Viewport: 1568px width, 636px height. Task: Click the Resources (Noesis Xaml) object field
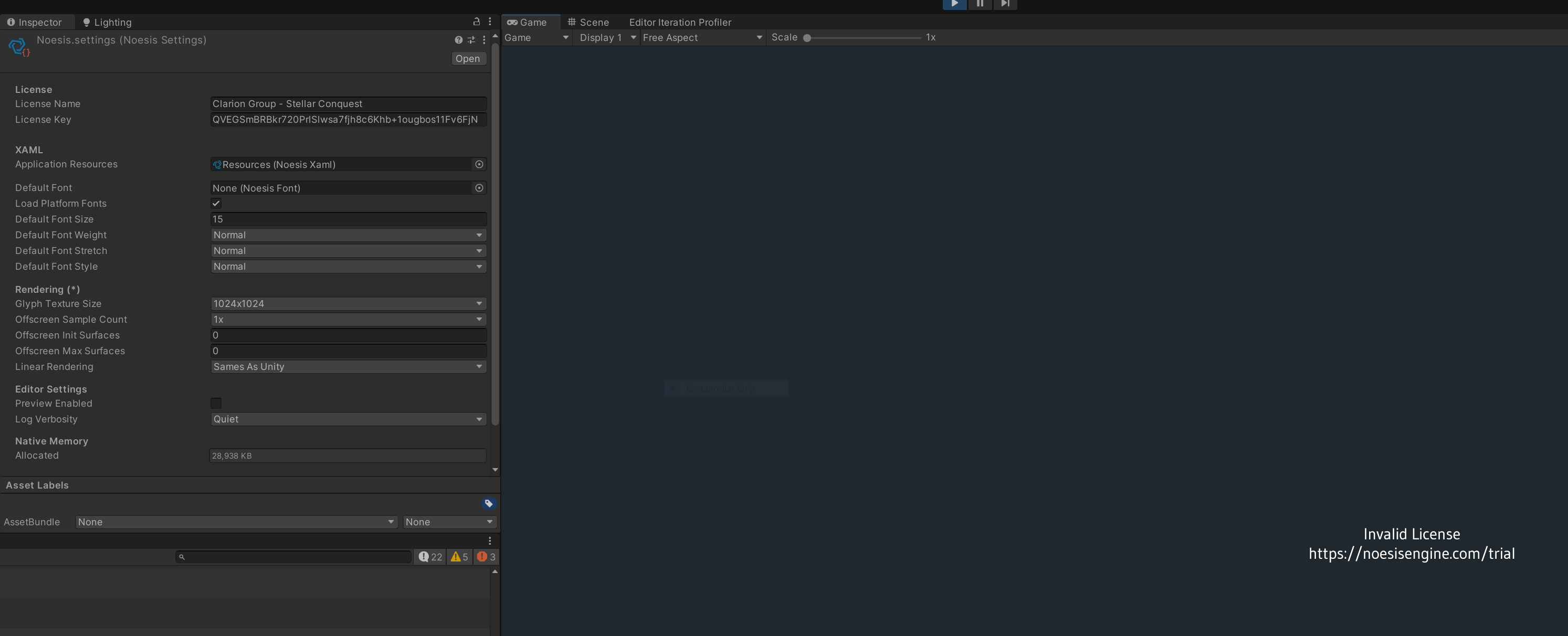coord(342,164)
